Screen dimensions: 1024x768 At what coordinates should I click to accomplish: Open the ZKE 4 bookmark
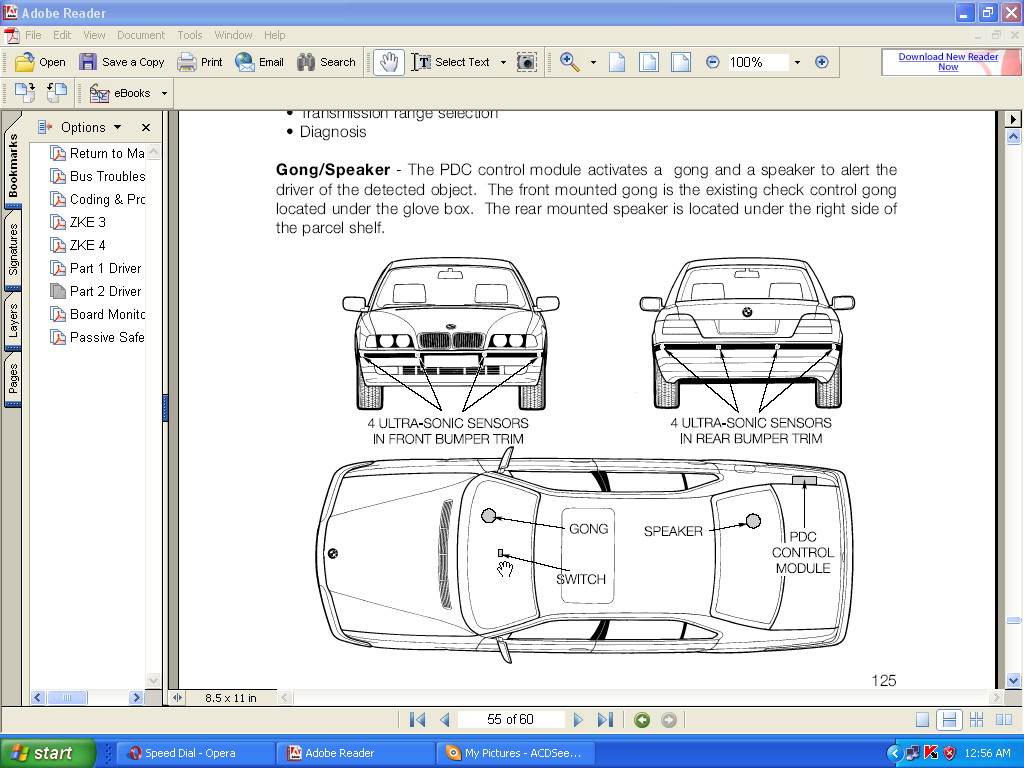tap(78, 245)
